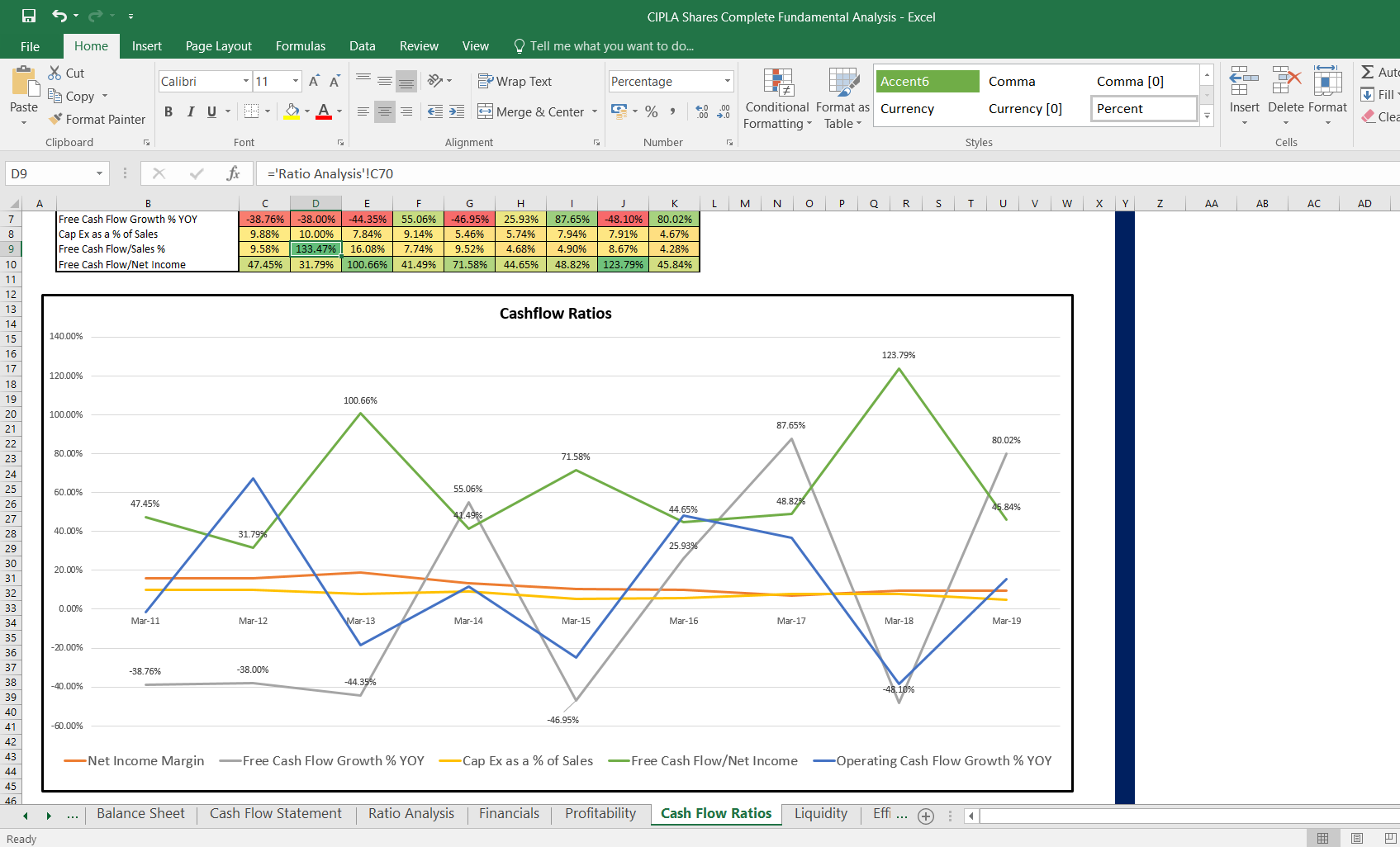Toggle Wrap Text for the cell
The image size is (1400, 847).
tap(515, 81)
